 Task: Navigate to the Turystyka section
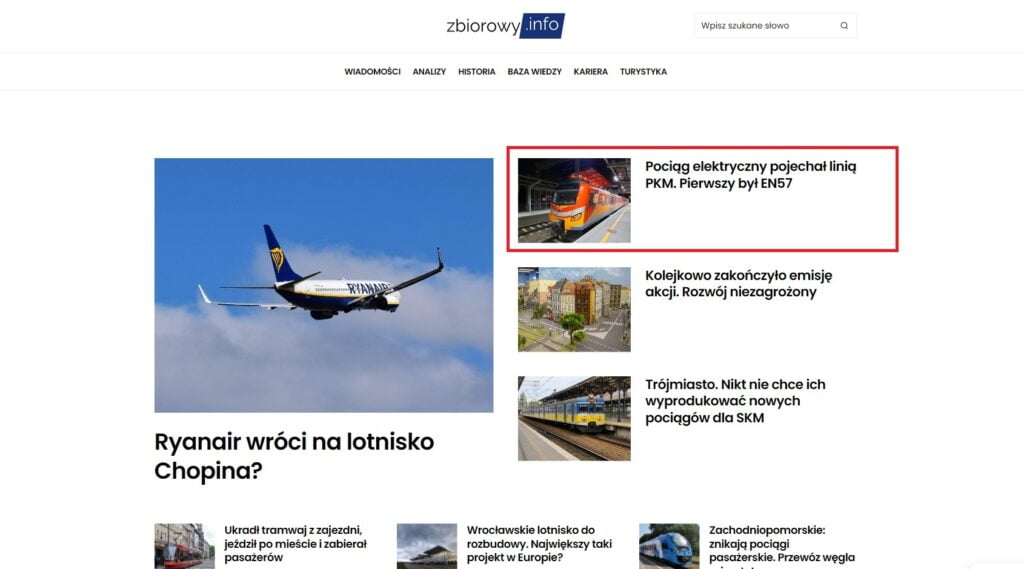coord(643,72)
